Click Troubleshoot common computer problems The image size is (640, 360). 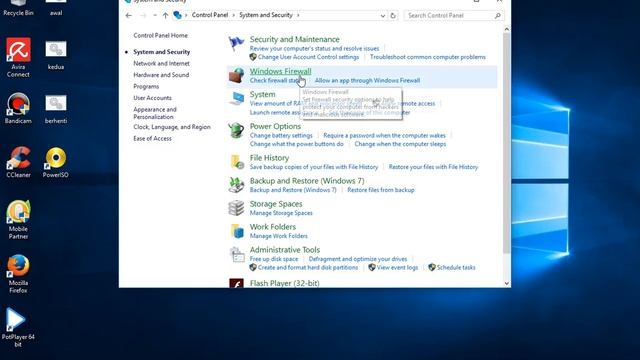click(x=428, y=57)
